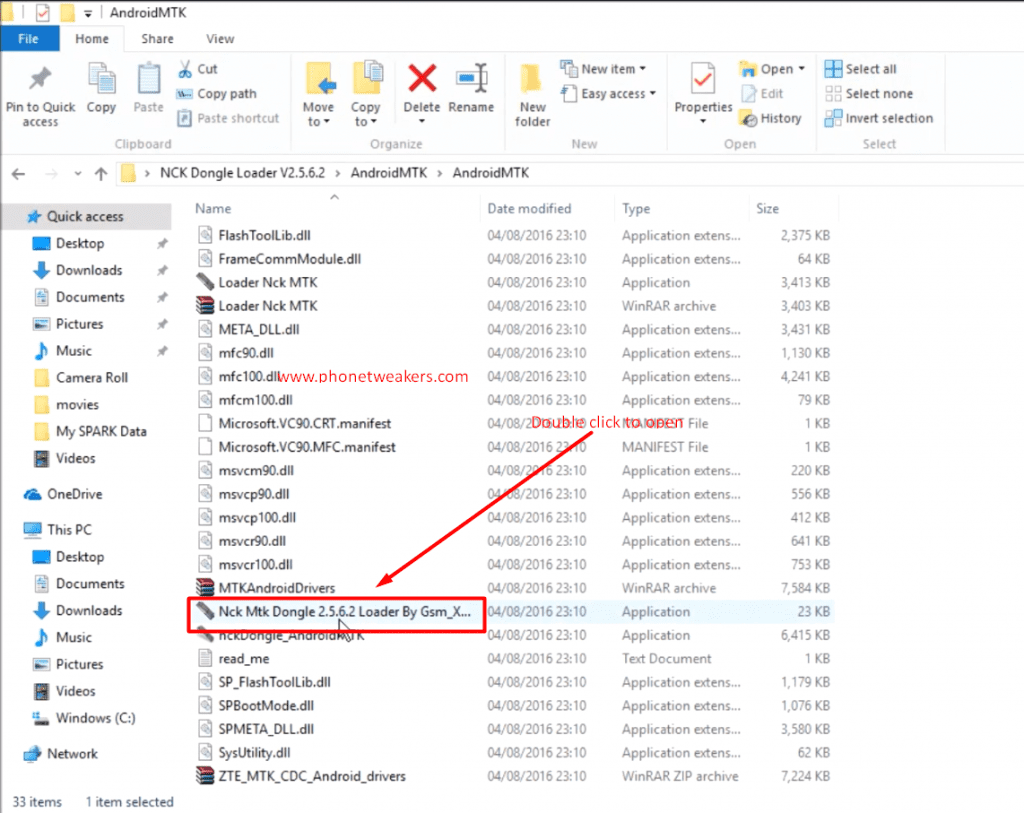
Task: Select Loader Nck MTK WinRAR archive icon
Action: point(205,306)
